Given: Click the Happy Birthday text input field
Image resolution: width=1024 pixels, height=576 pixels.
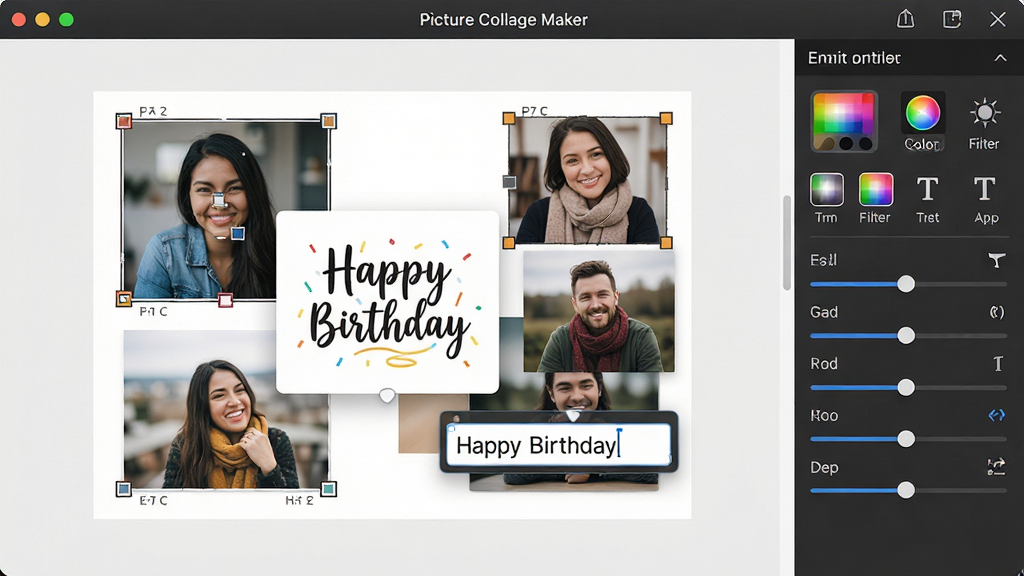Looking at the screenshot, I should coord(558,445).
